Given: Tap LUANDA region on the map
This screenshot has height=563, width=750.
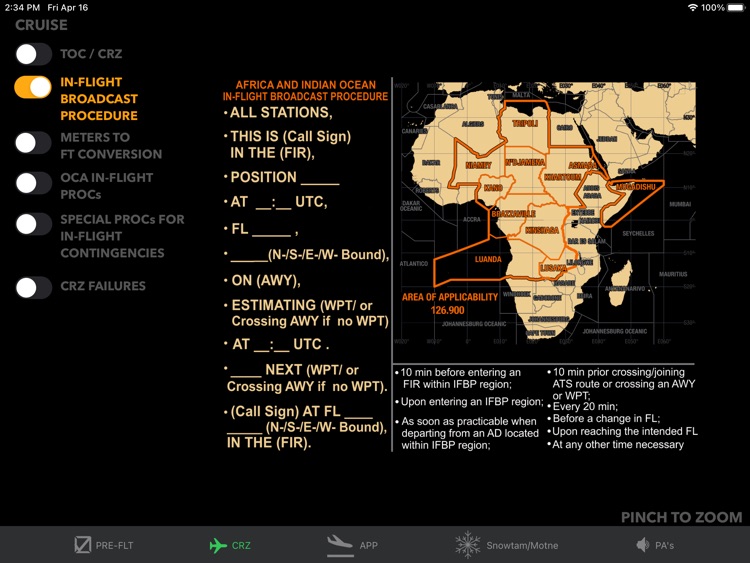Looking at the screenshot, I should point(488,259).
